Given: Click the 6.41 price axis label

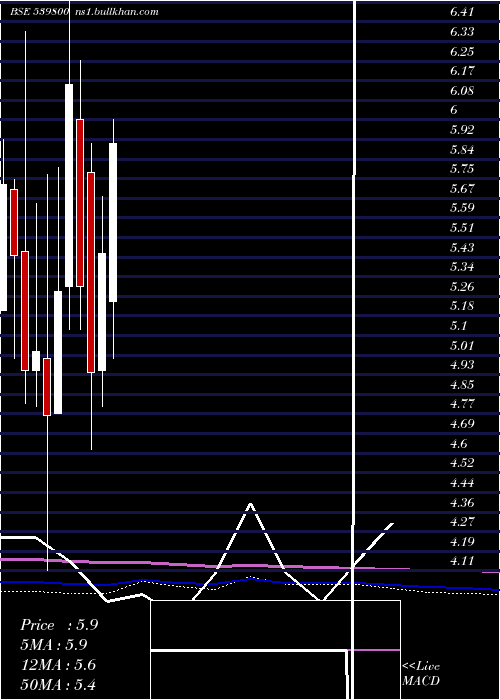Looking at the screenshot, I should click(x=462, y=12).
